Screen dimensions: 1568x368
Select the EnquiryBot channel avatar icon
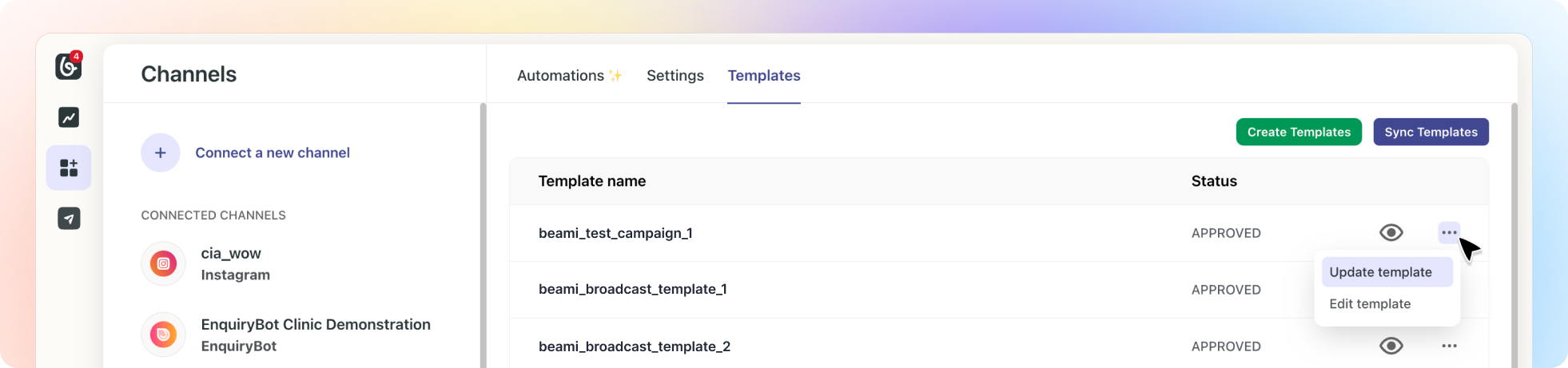[163, 334]
